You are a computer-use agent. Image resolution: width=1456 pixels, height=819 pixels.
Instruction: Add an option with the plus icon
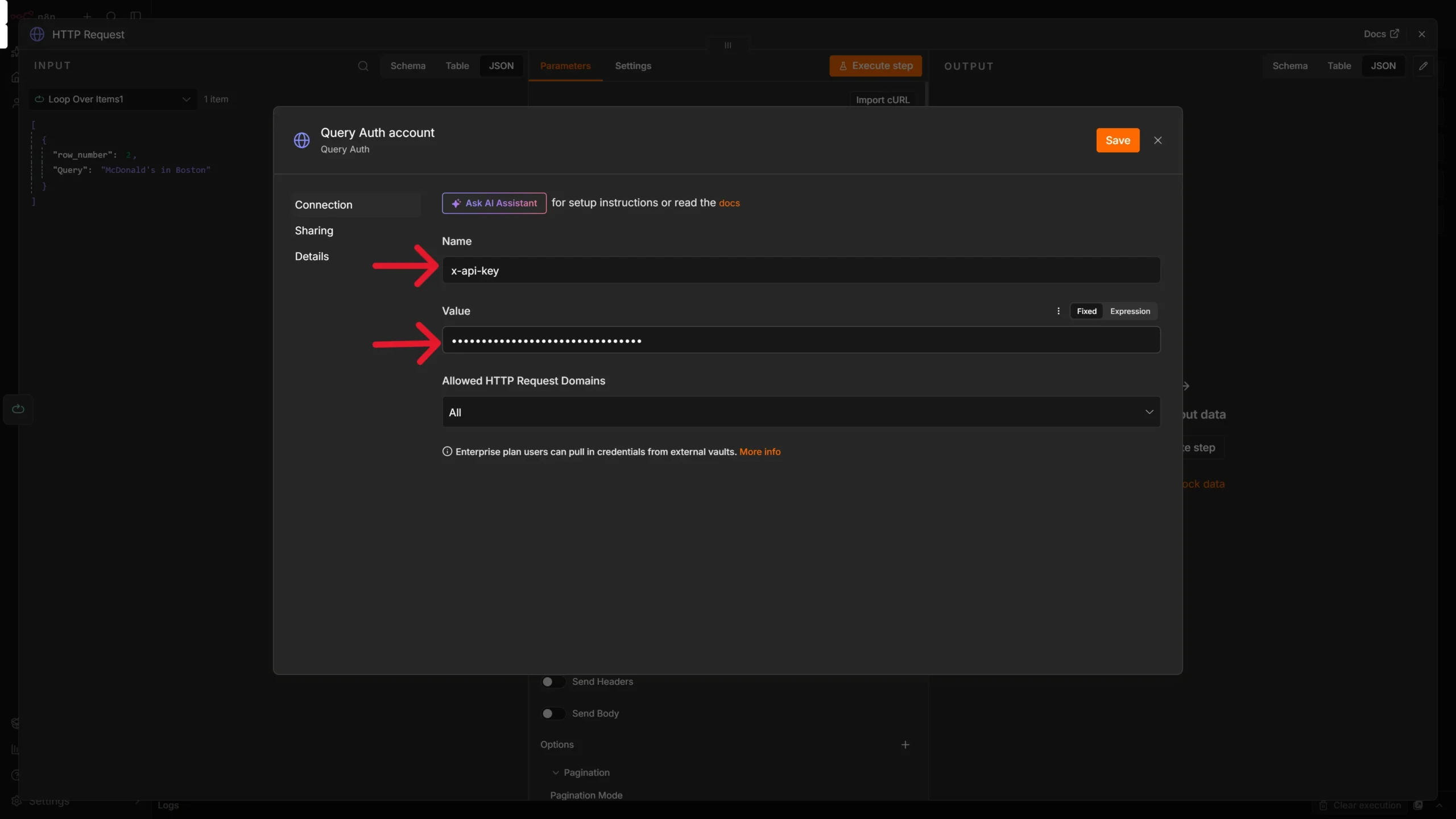[905, 745]
